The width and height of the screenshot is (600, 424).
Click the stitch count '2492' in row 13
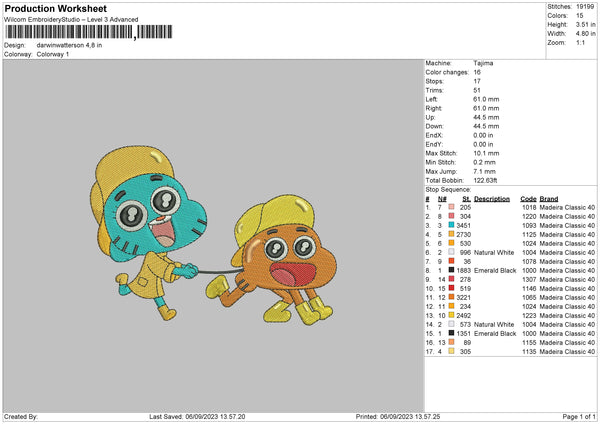(463, 315)
